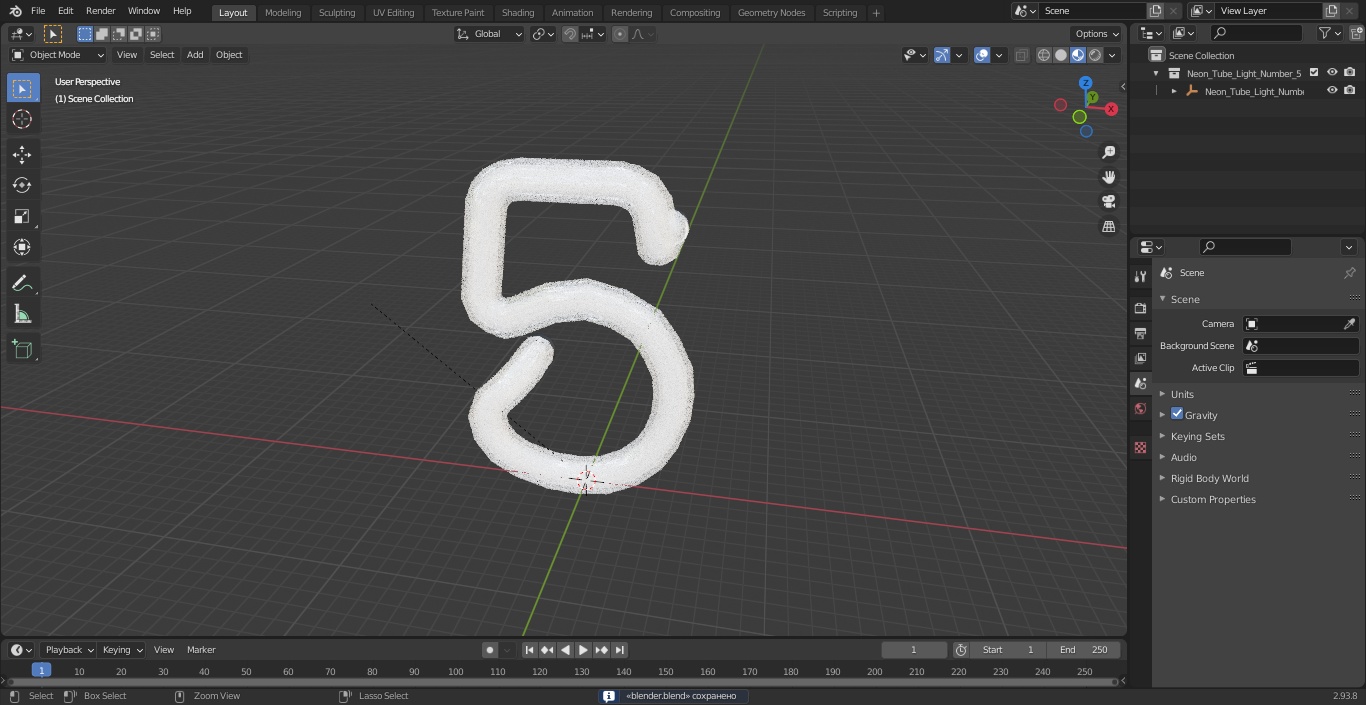Choose the Select Box tool in the toolbar
This screenshot has width=1366, height=705.
[x=22, y=88]
